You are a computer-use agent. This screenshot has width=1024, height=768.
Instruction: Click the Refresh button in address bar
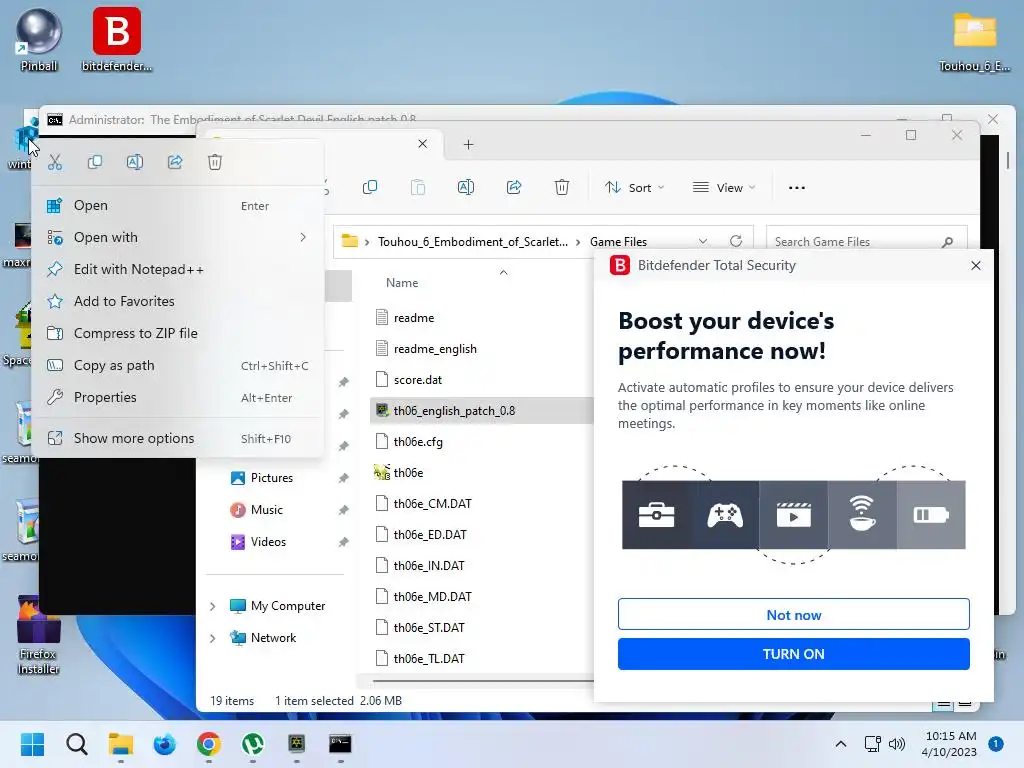point(736,242)
